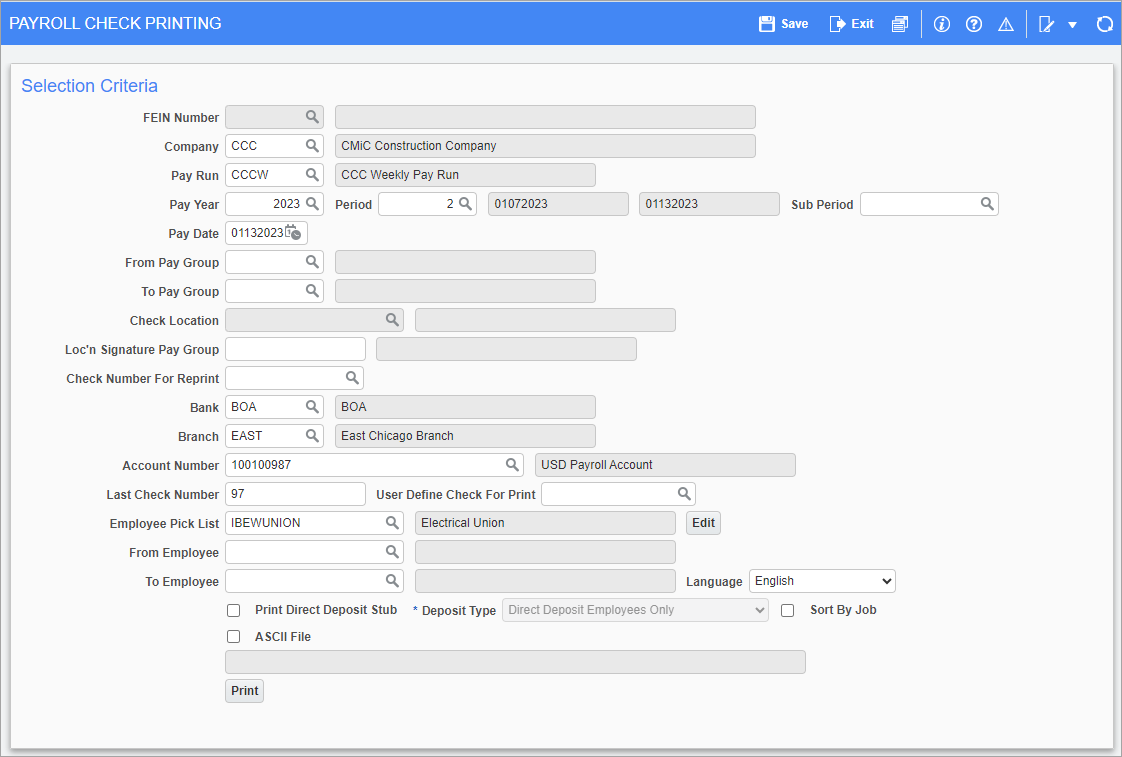Viewport: 1122px width, 757px height.
Task: Click the edit page icon in the header
Action: click(1046, 24)
